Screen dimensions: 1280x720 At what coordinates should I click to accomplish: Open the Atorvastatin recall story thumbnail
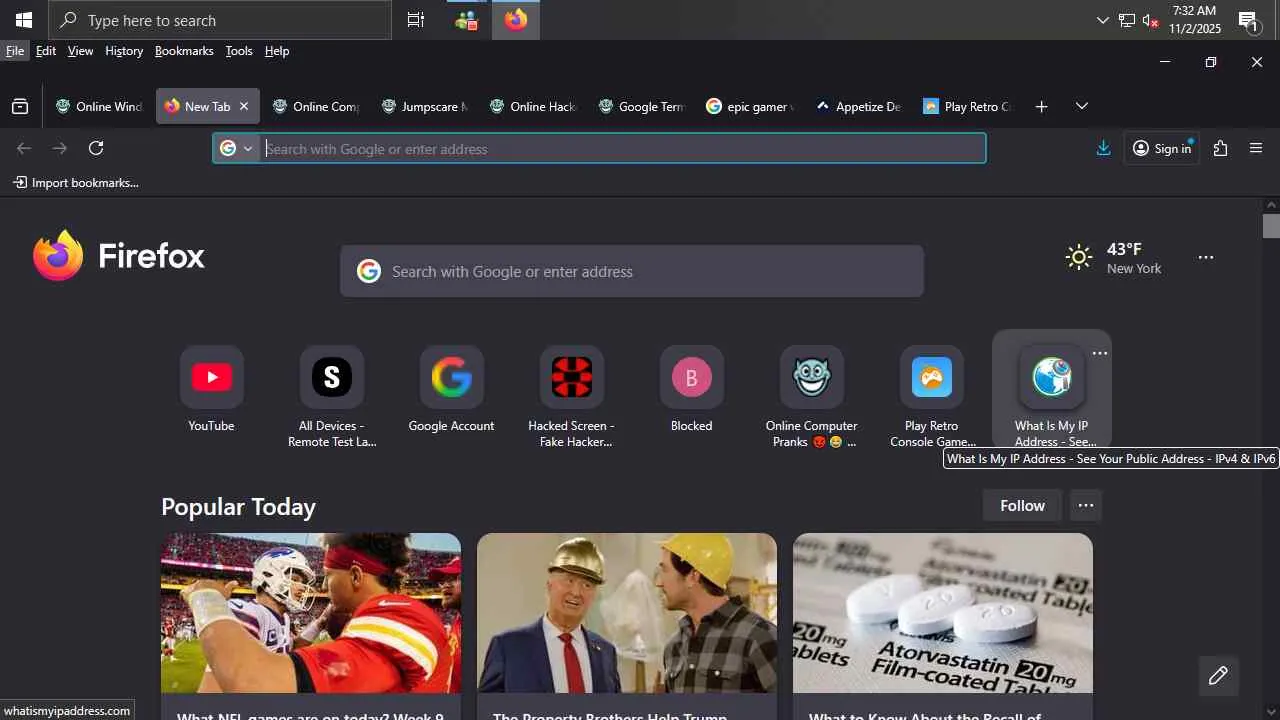pyautogui.click(x=943, y=613)
